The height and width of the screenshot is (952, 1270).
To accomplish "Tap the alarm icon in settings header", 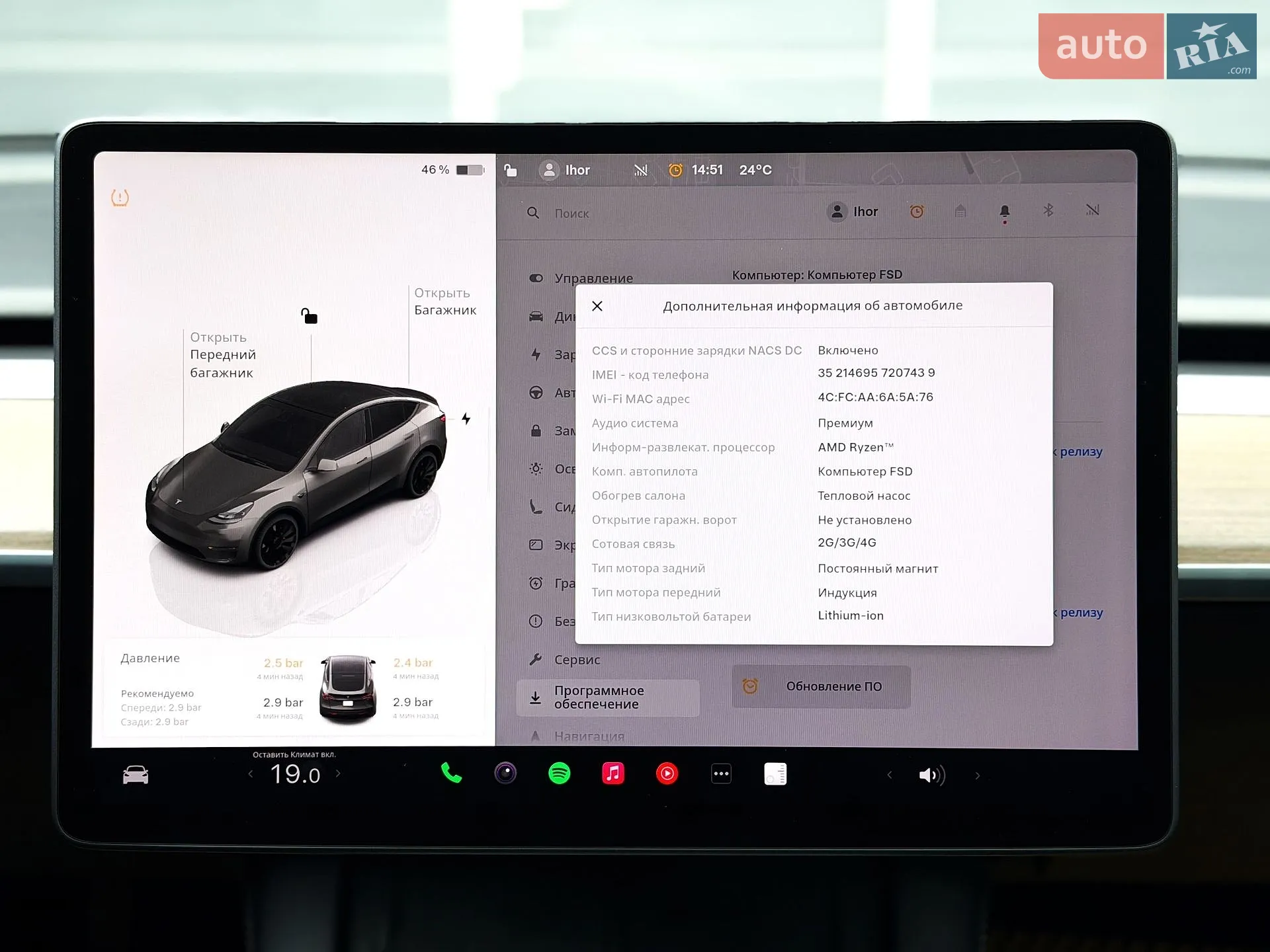I will (917, 212).
